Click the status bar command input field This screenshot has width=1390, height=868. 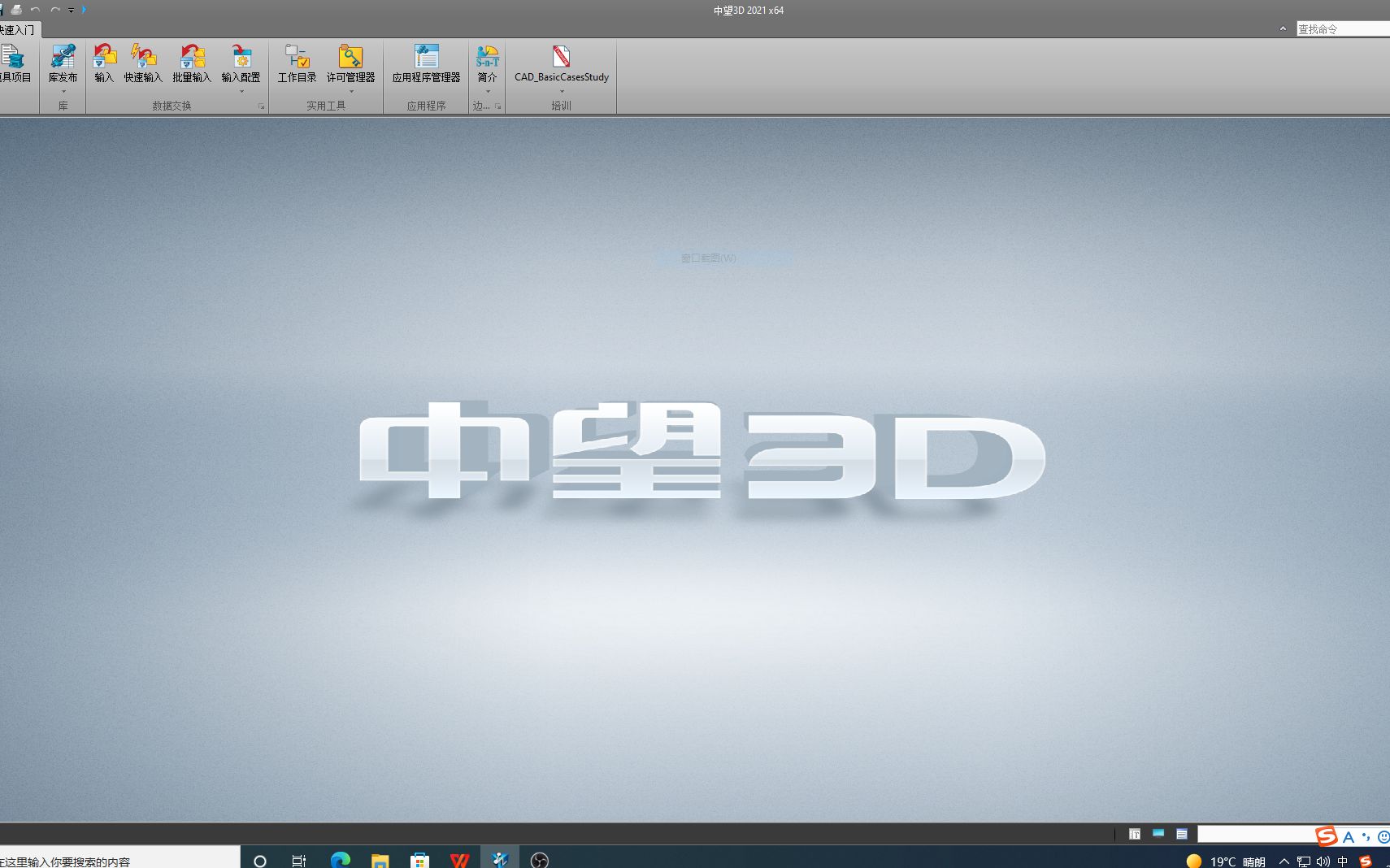coord(1256,834)
